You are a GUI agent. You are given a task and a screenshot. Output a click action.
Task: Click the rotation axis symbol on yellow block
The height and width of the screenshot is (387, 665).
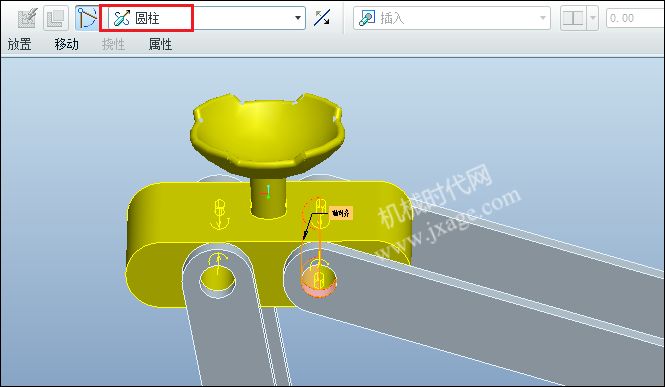220,214
